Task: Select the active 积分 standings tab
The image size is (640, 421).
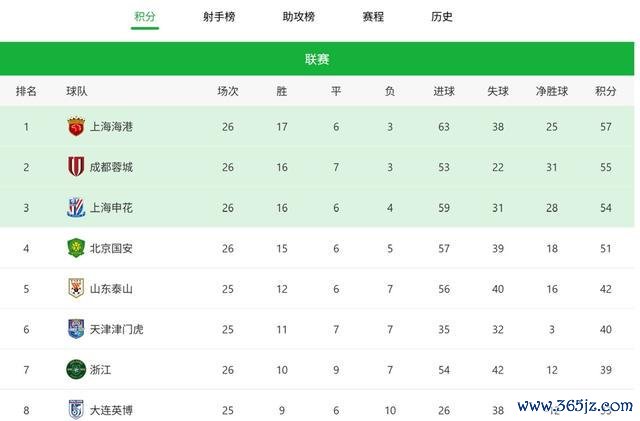Action: coord(145,17)
